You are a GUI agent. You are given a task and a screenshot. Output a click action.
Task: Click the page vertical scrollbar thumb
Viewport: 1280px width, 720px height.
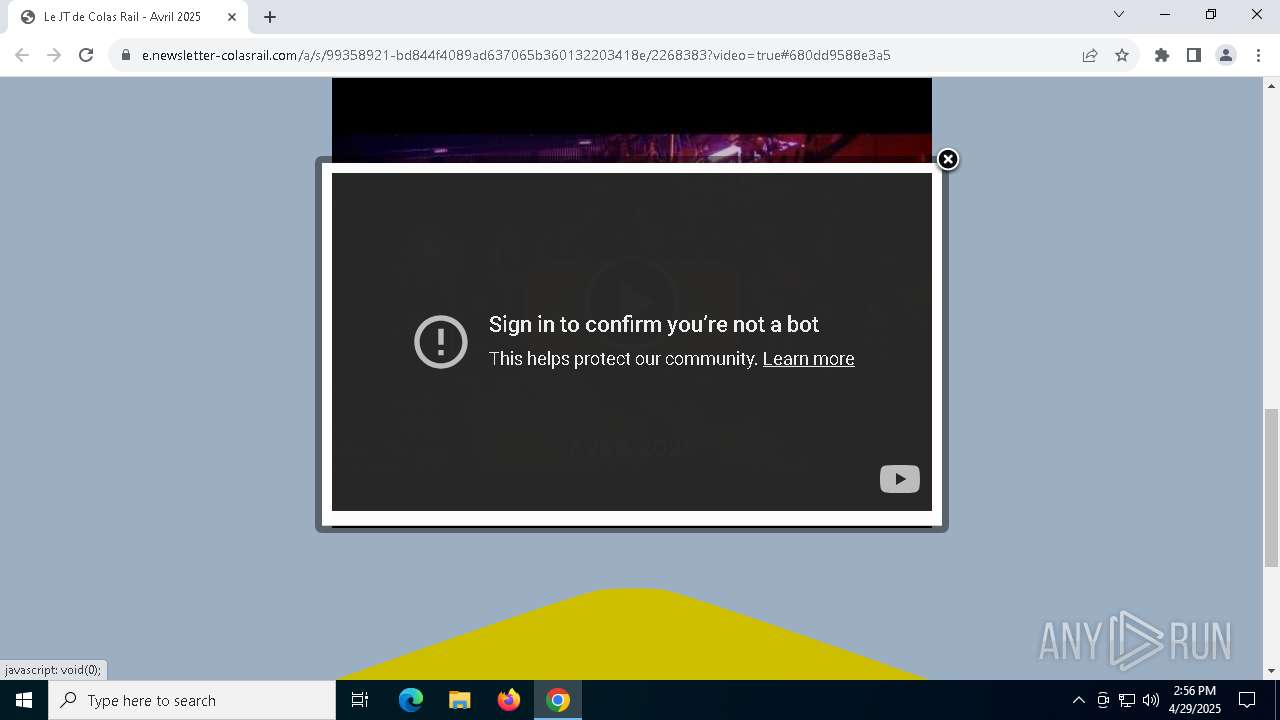pyautogui.click(x=1272, y=487)
